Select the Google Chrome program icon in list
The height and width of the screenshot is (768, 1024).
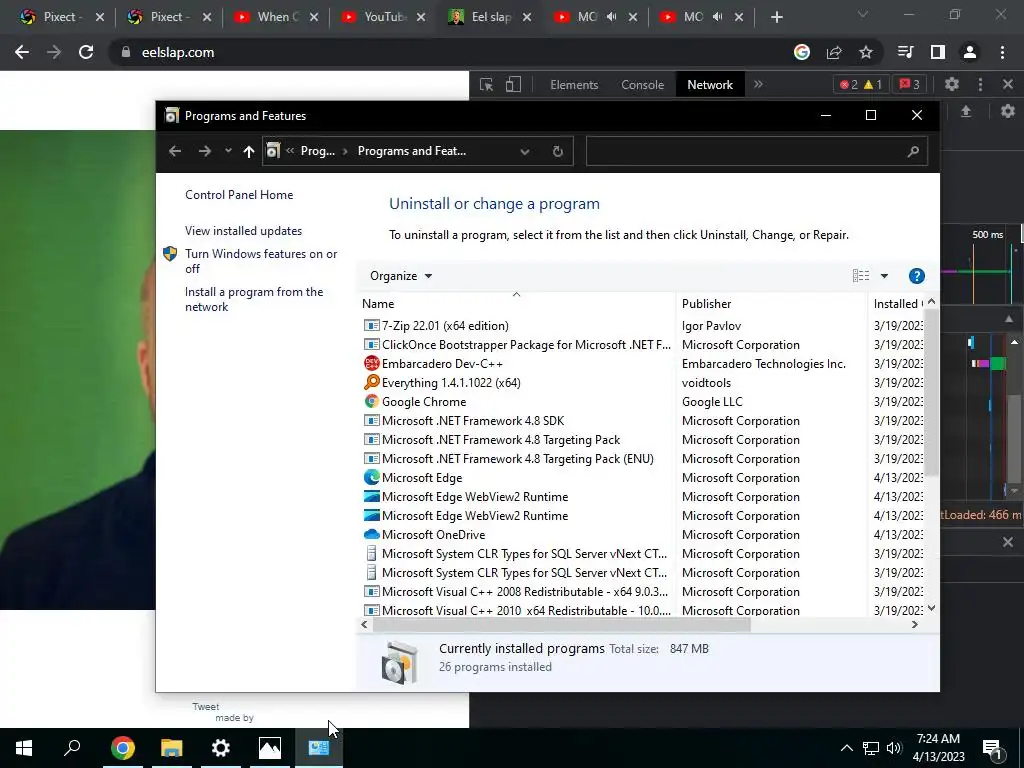pos(372,401)
